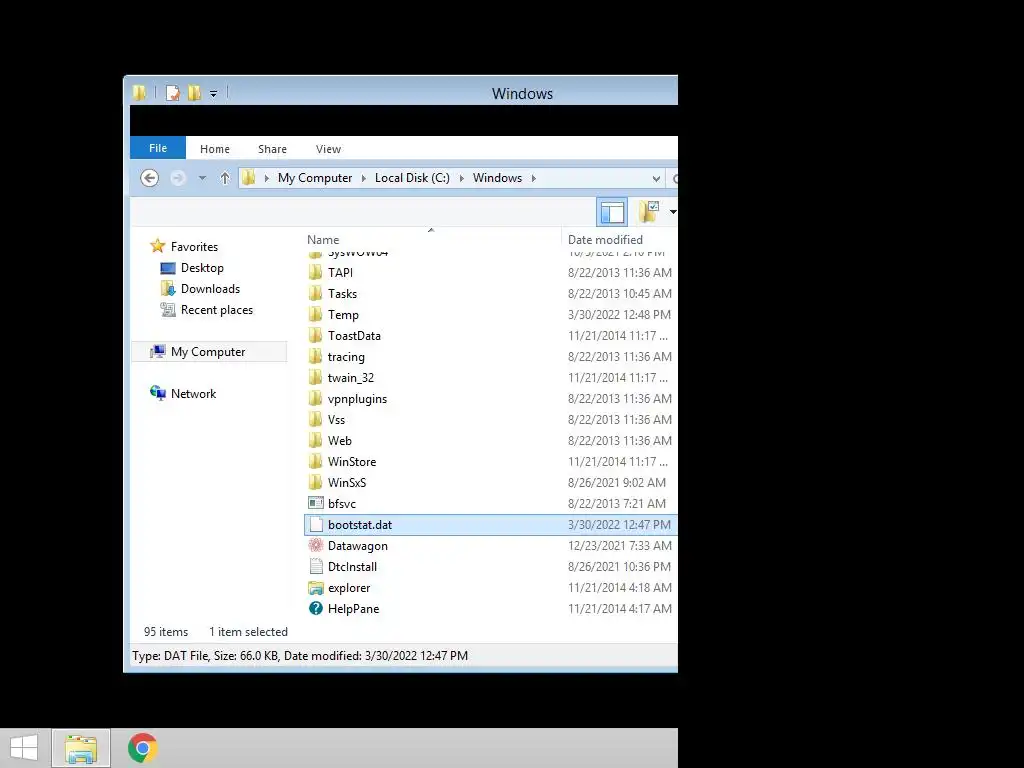1024x768 pixels.
Task: Click bfsvc date 8/22/2013 7:21 AM
Action: (616, 504)
